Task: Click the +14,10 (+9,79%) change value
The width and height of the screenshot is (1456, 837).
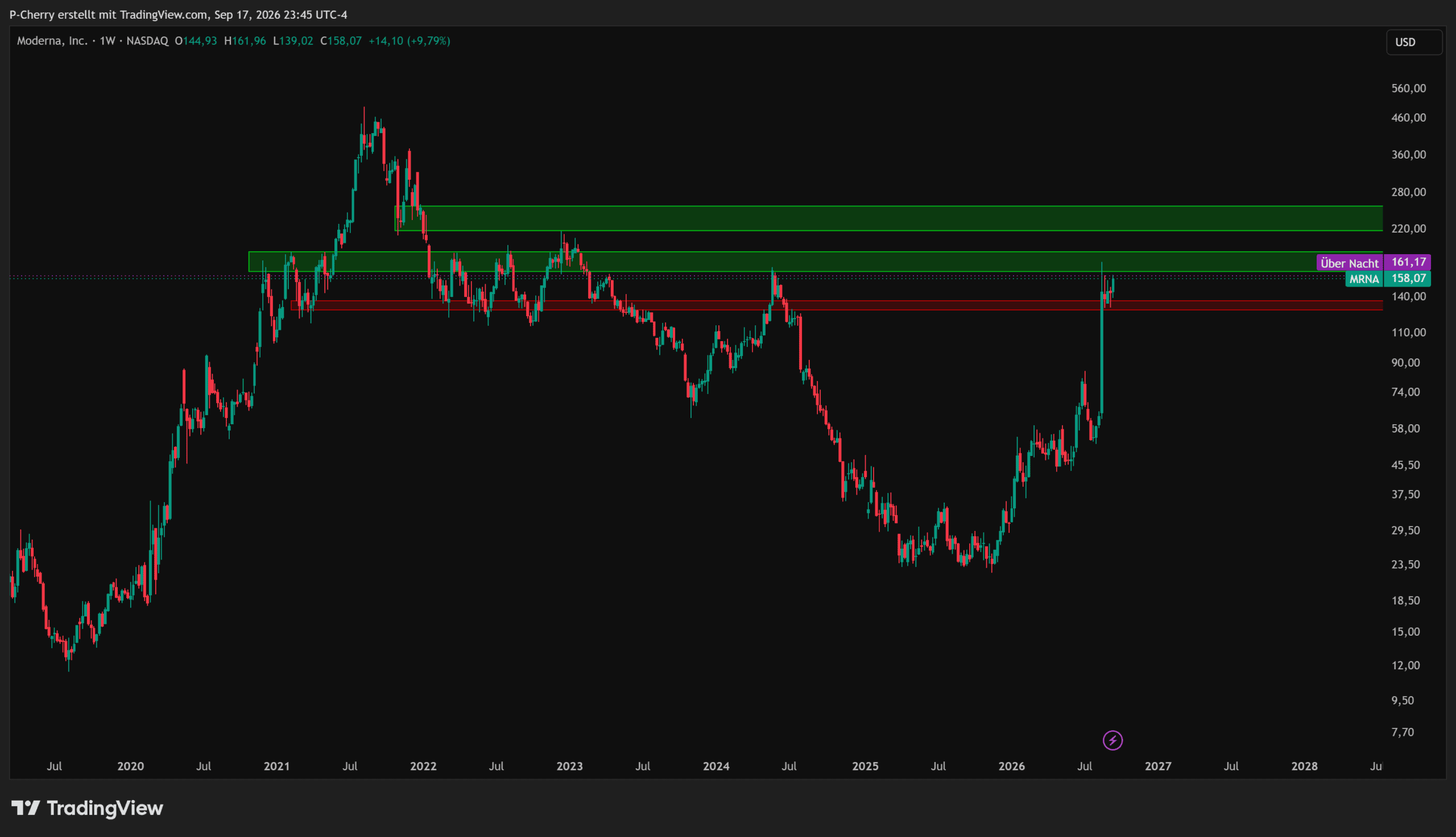Action: (x=409, y=41)
